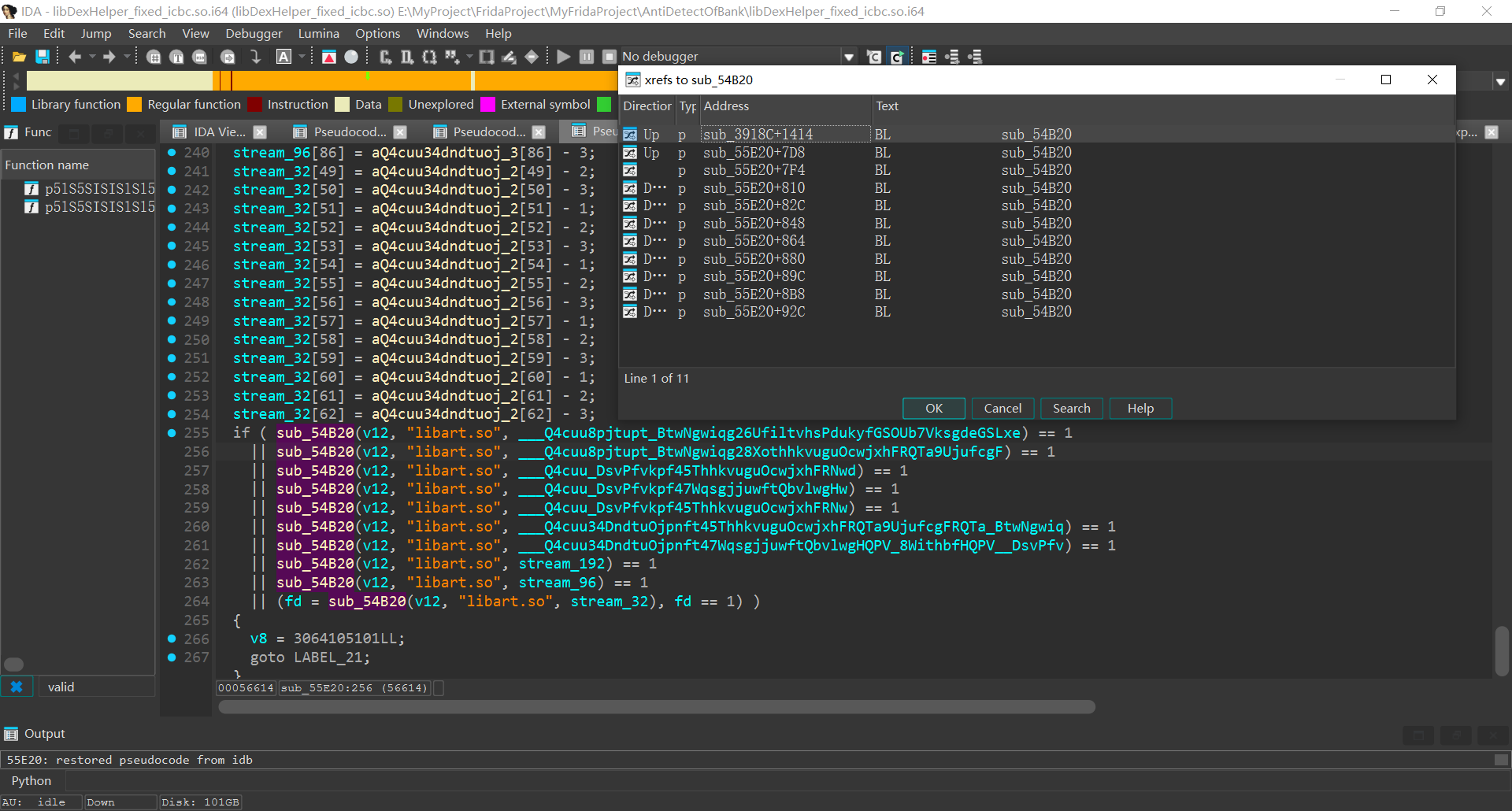
Task: Switch to the IDA View tab
Action: (x=218, y=132)
